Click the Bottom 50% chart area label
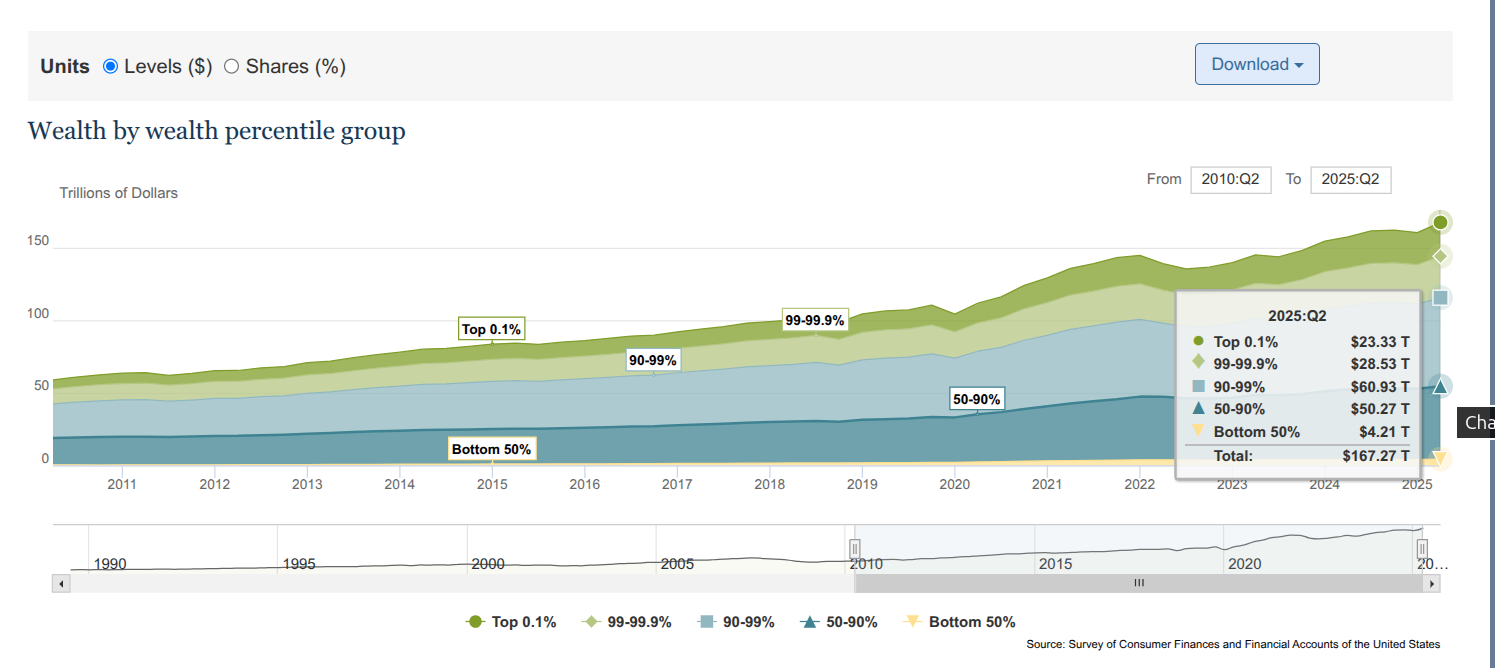Image resolution: width=1495 pixels, height=668 pixels. coord(491,449)
